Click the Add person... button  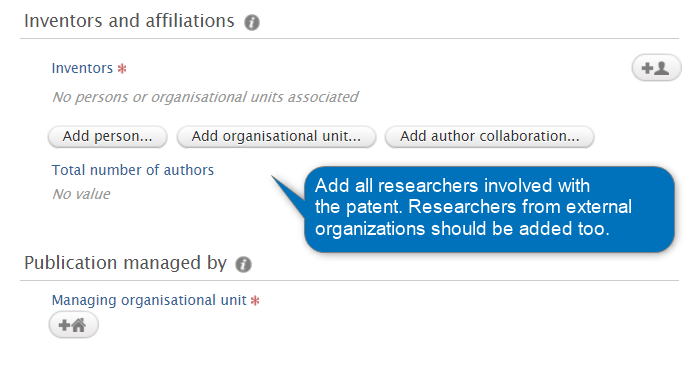click(x=108, y=136)
